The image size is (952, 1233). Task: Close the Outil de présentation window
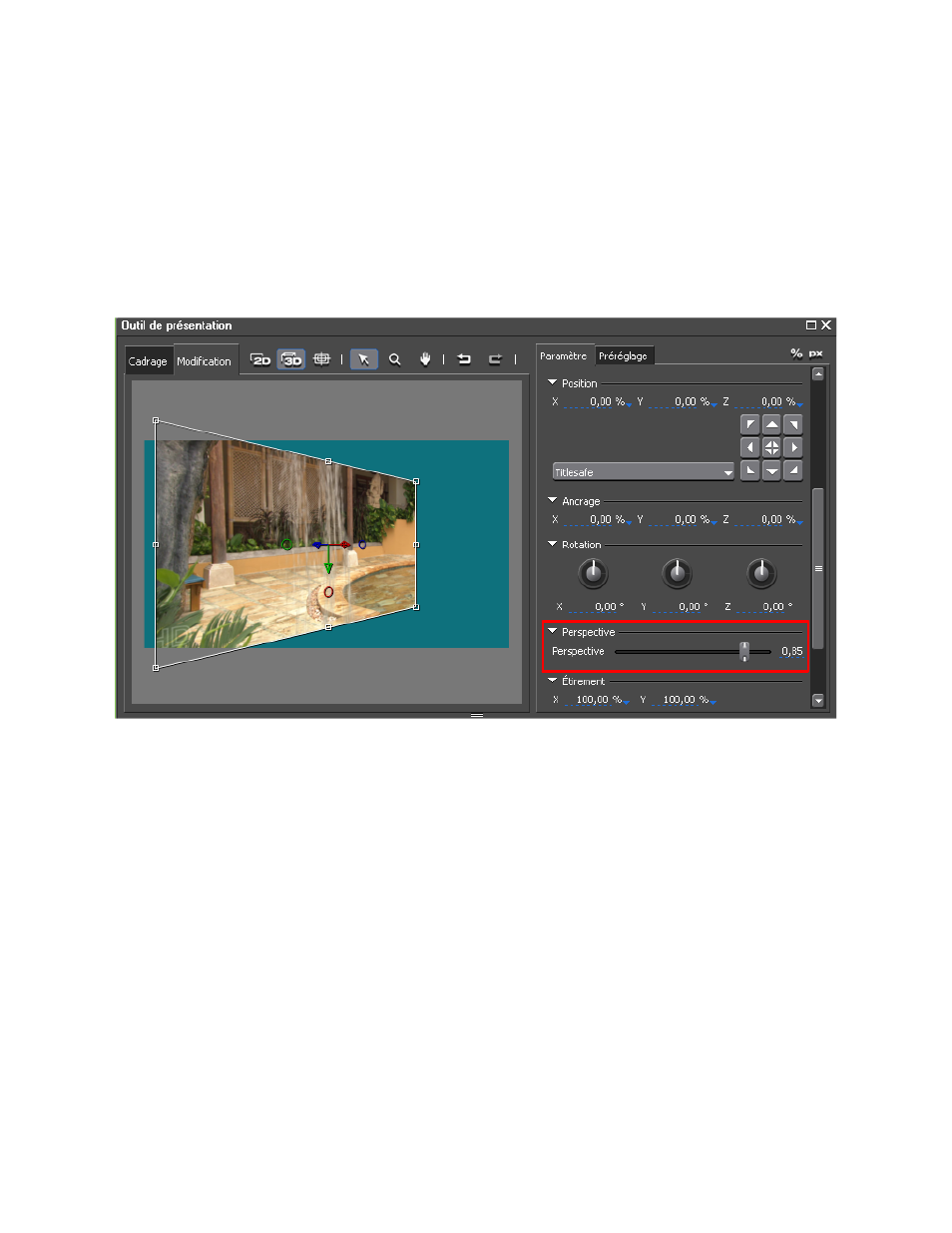click(x=826, y=325)
